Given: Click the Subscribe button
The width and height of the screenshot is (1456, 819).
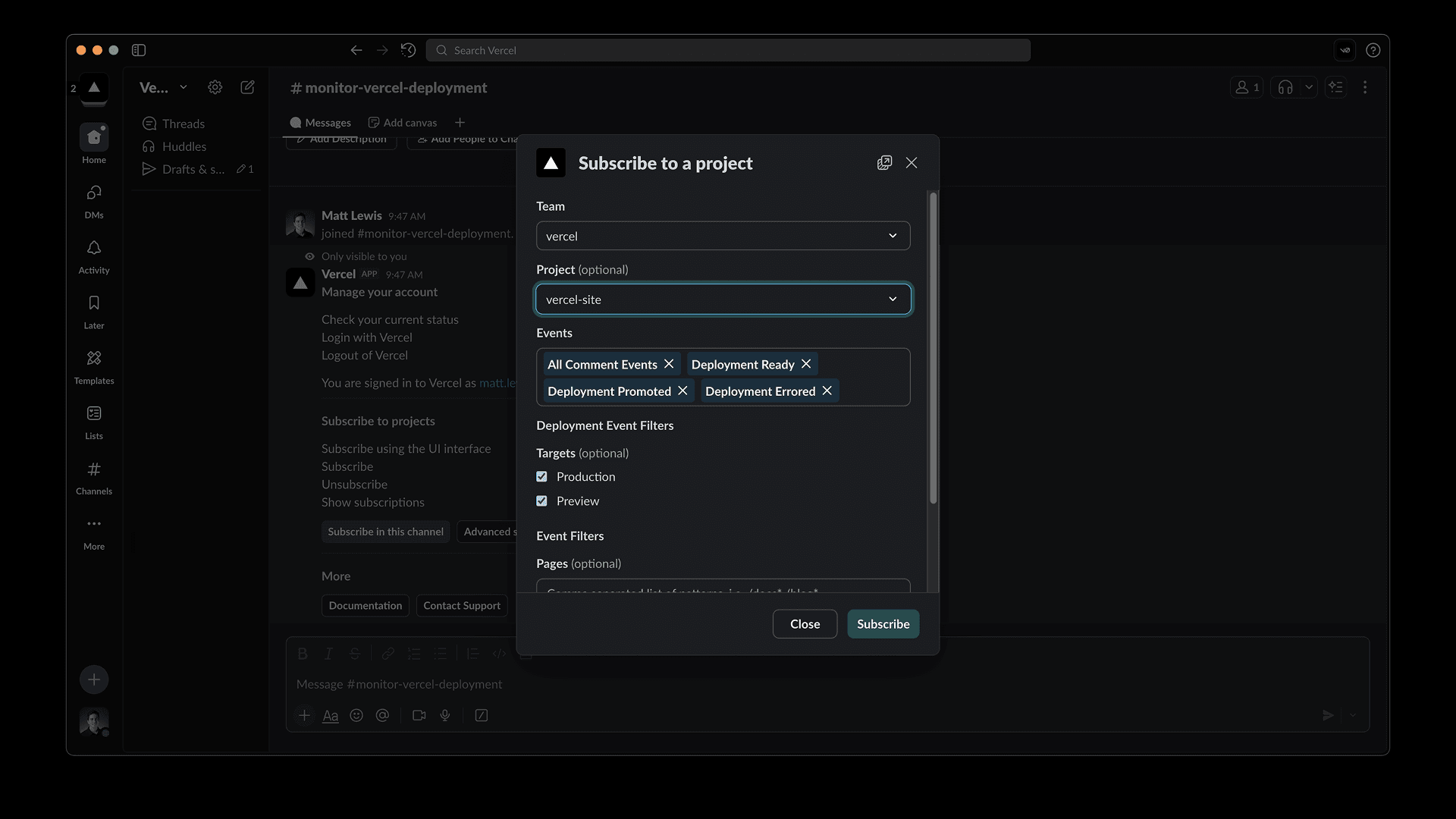Looking at the screenshot, I should tap(883, 624).
